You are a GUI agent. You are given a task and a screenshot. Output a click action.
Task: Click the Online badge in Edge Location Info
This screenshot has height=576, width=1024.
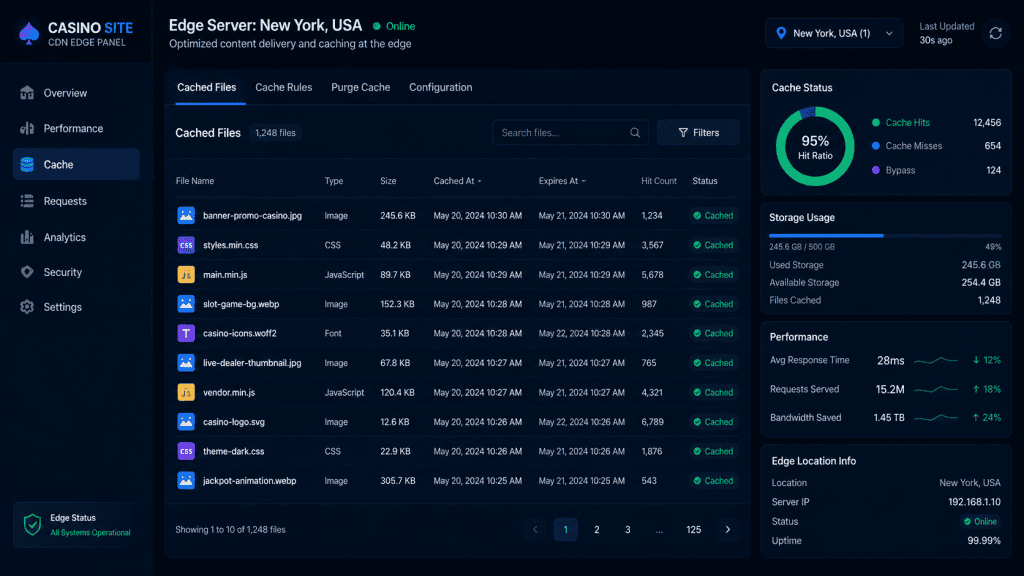(x=980, y=522)
